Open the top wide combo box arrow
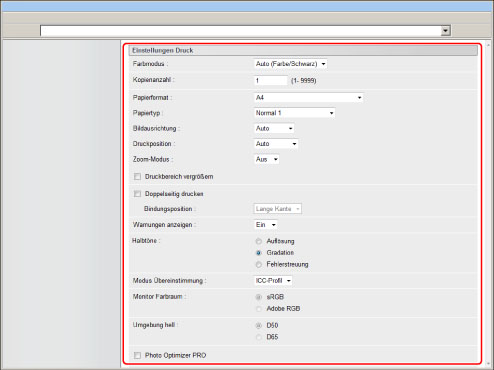 tap(445, 31)
